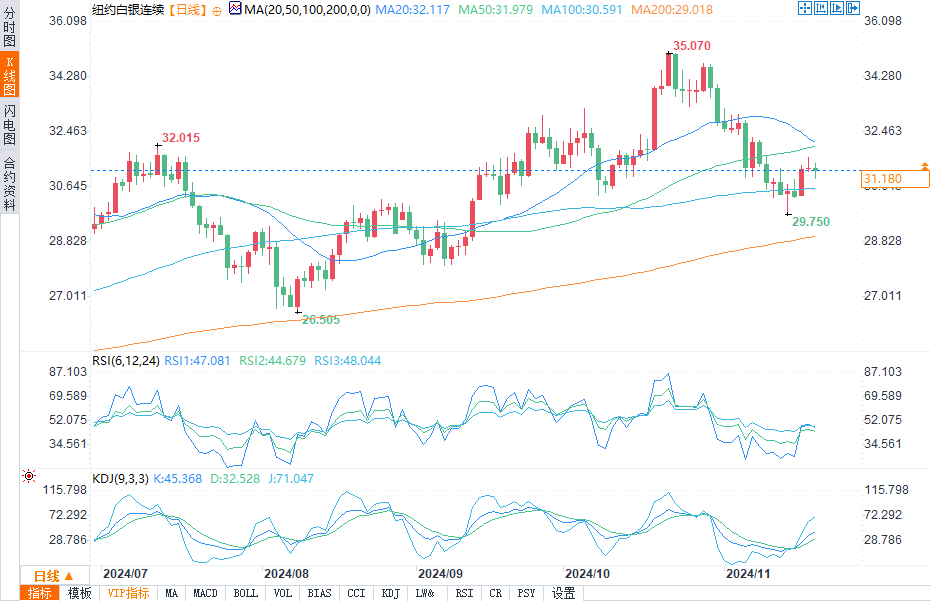931x601 pixels.
Task: Select the K线图 sidebar tab
Action: 10,75
